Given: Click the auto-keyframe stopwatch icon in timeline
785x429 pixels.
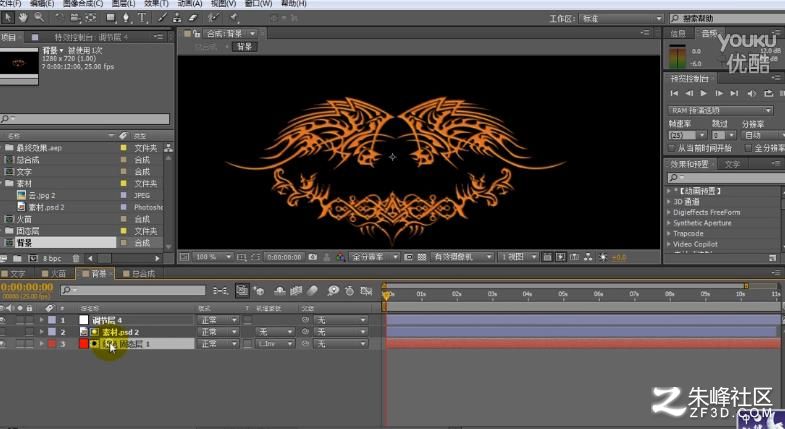Looking at the screenshot, I should click(349, 290).
